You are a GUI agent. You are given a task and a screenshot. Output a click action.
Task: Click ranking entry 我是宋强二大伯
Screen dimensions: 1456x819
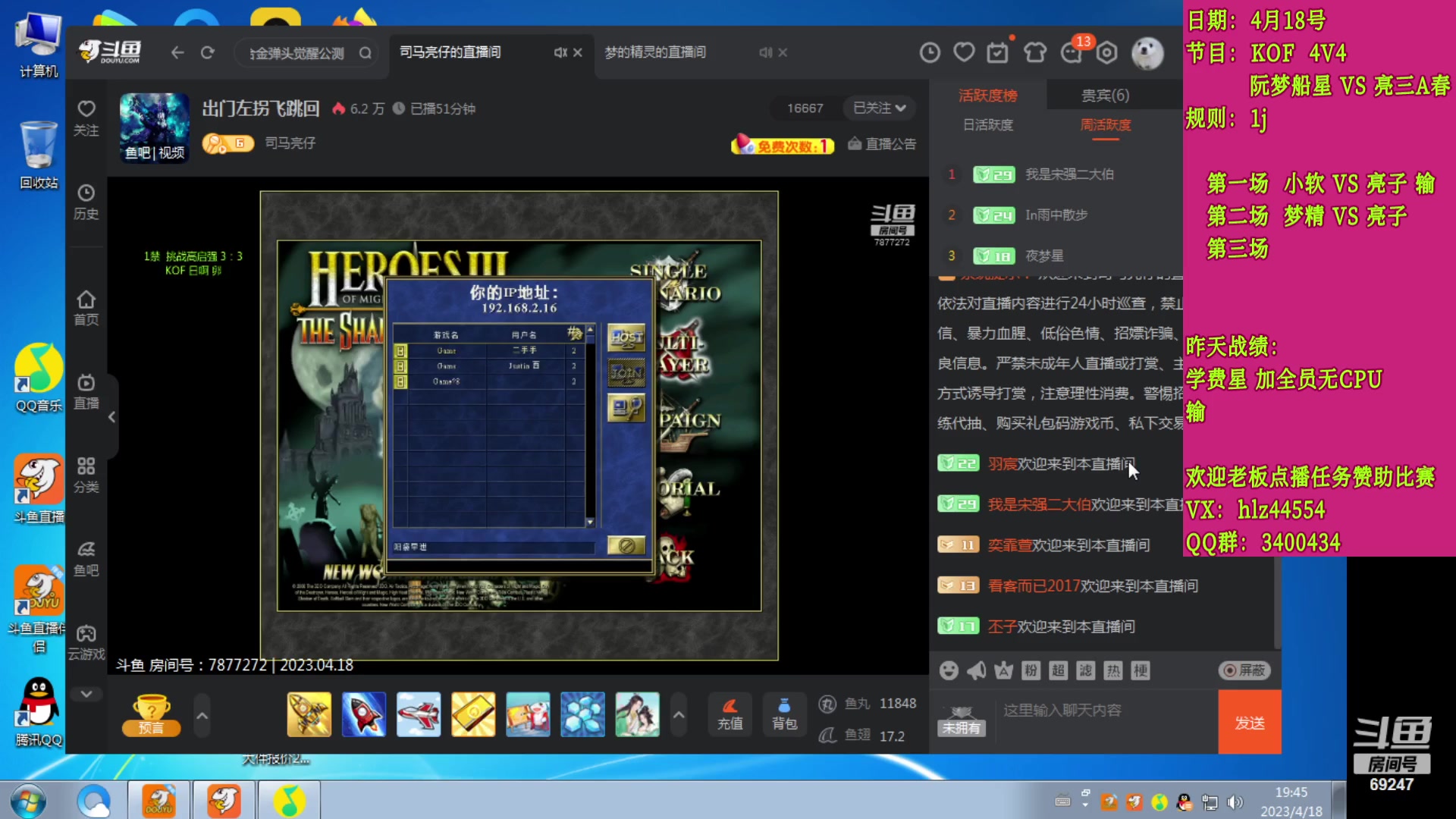[1069, 174]
